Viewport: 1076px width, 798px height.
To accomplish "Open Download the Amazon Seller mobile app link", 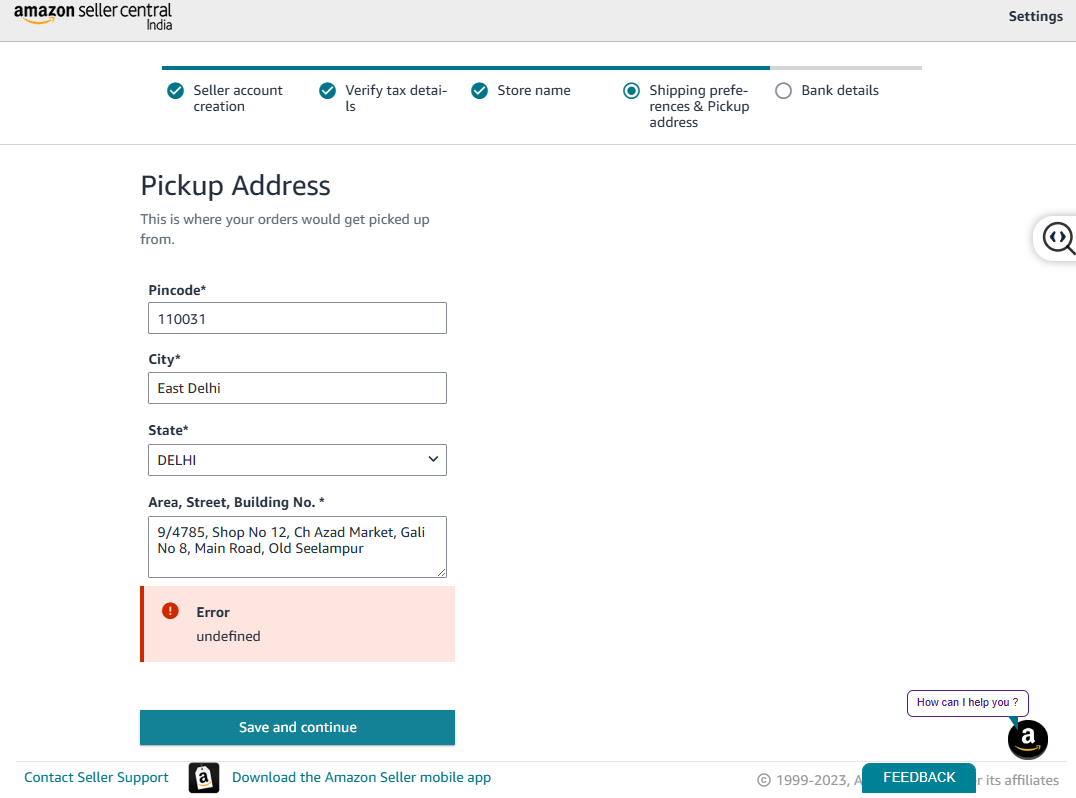I will pos(362,777).
